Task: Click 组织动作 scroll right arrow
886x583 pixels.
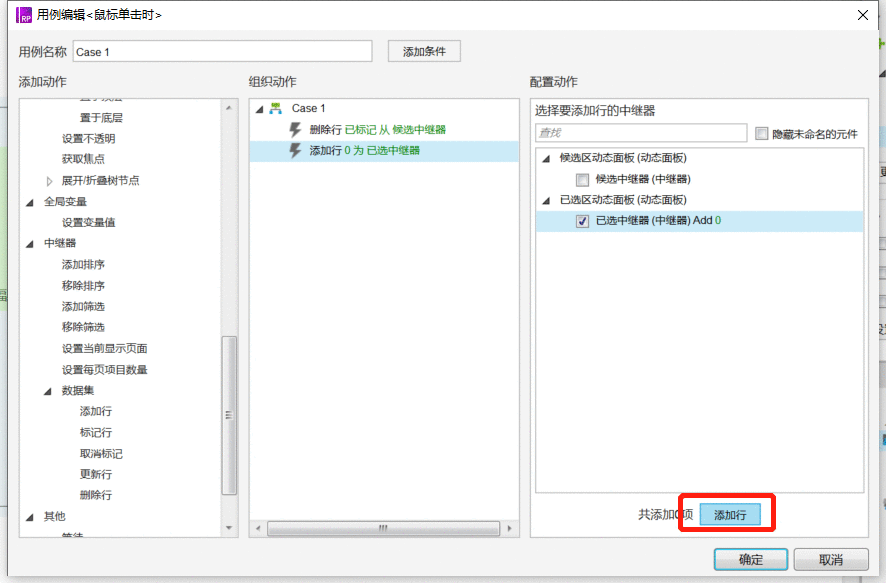Action: (510, 529)
